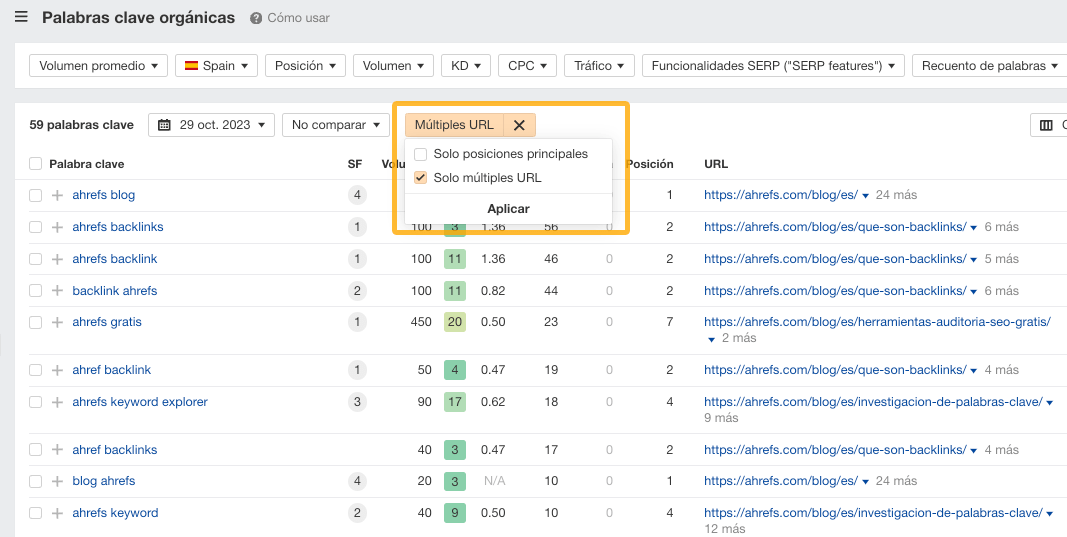The height and width of the screenshot is (537, 1067).
Task: Open the Spain country dropdown
Action: (216, 66)
